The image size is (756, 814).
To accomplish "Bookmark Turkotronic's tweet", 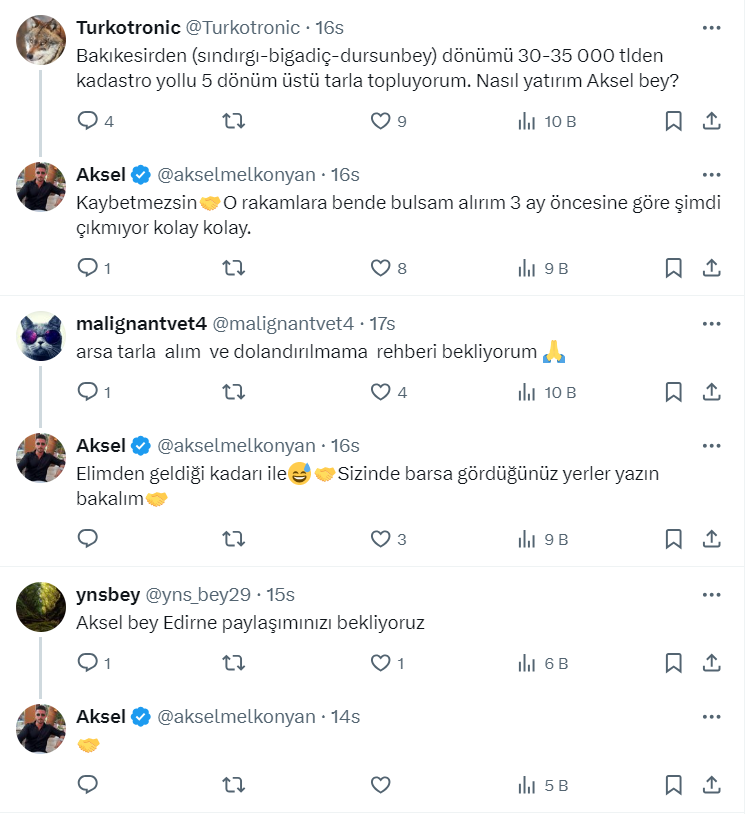I will (x=674, y=121).
